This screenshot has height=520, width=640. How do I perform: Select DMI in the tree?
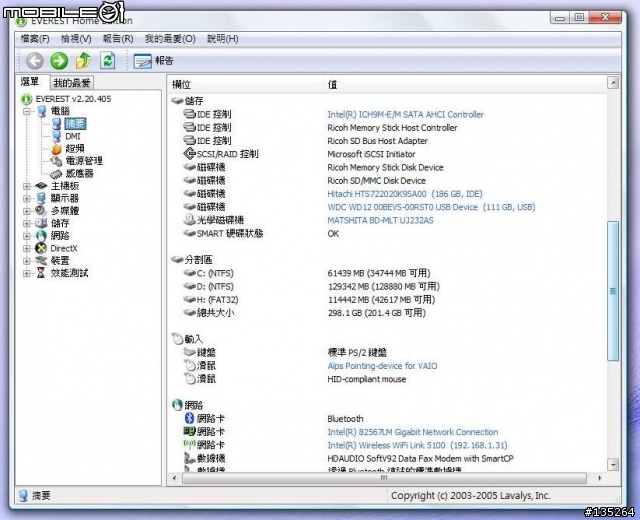73,136
